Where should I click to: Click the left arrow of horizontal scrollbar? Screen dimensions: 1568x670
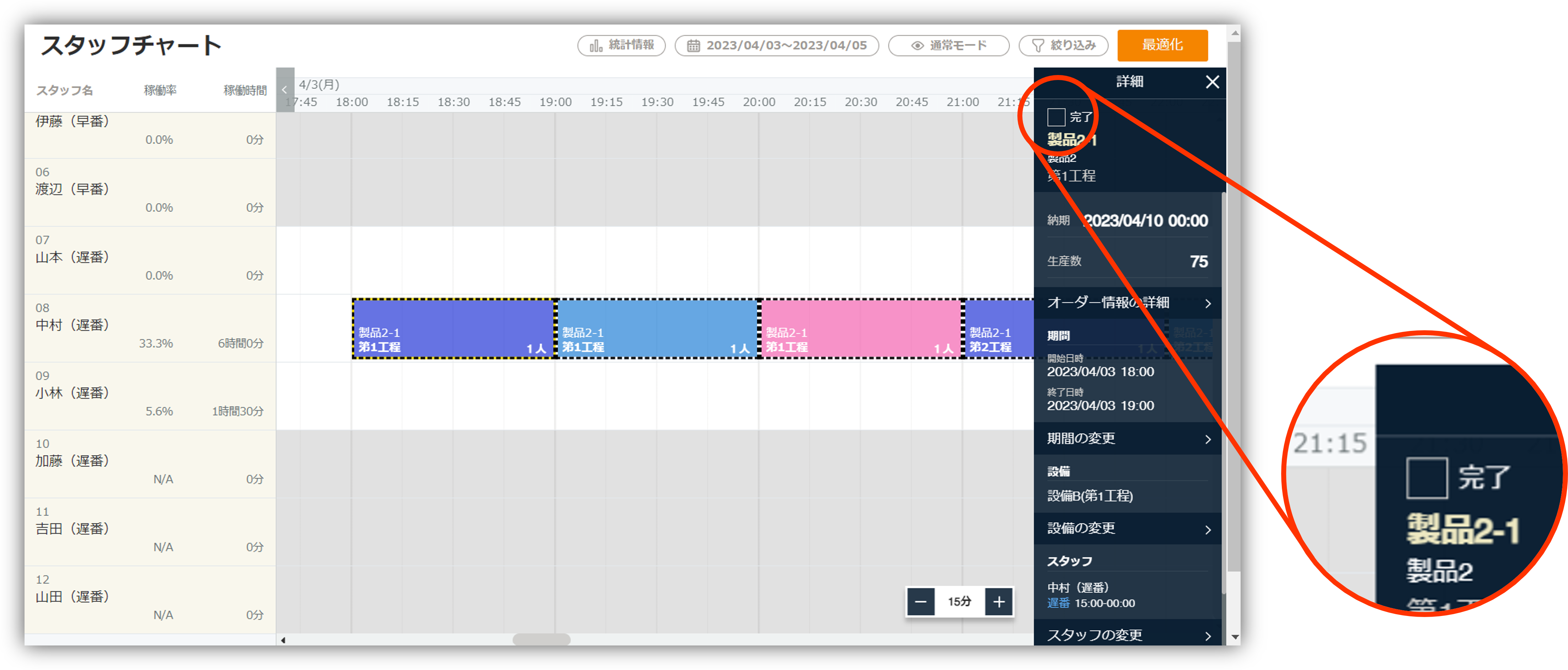click(283, 640)
